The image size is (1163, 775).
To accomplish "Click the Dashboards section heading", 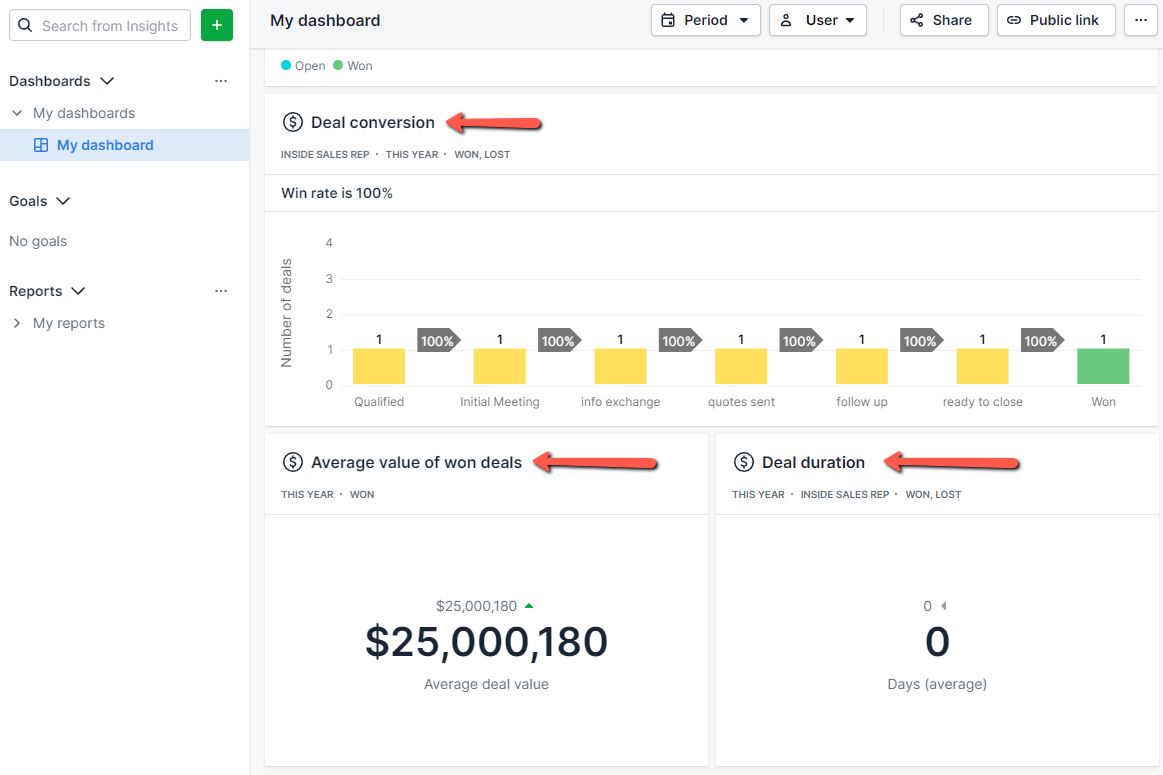I will click(50, 81).
